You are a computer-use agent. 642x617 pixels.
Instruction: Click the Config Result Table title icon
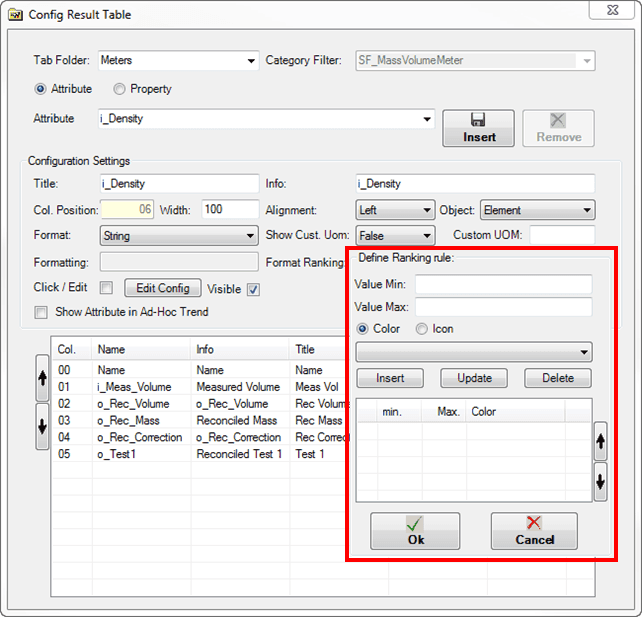(x=16, y=15)
